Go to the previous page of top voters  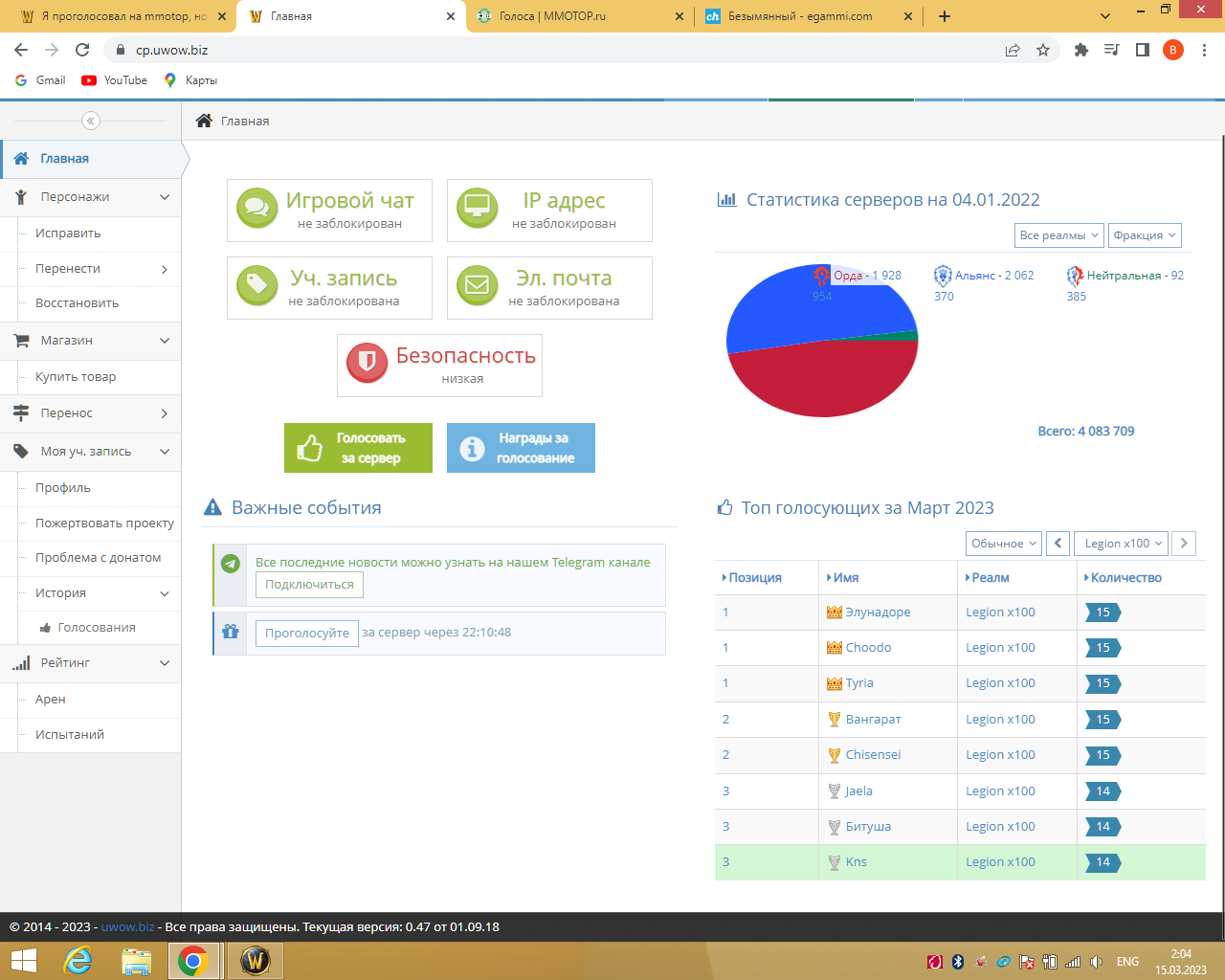[1058, 544]
